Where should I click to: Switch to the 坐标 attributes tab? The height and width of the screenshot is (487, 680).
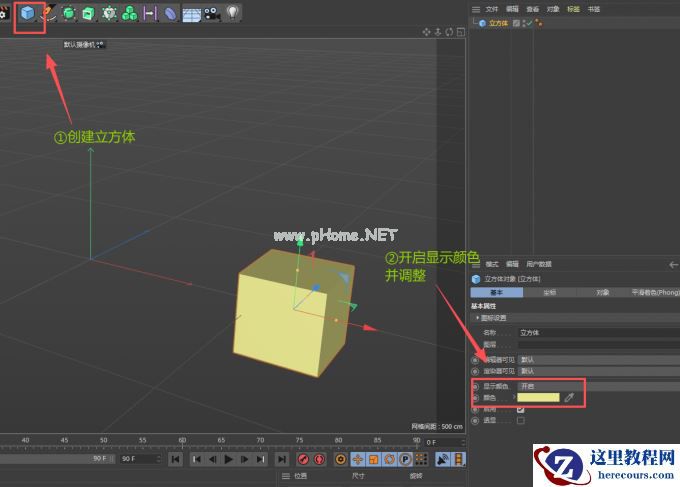pyautogui.click(x=549, y=293)
